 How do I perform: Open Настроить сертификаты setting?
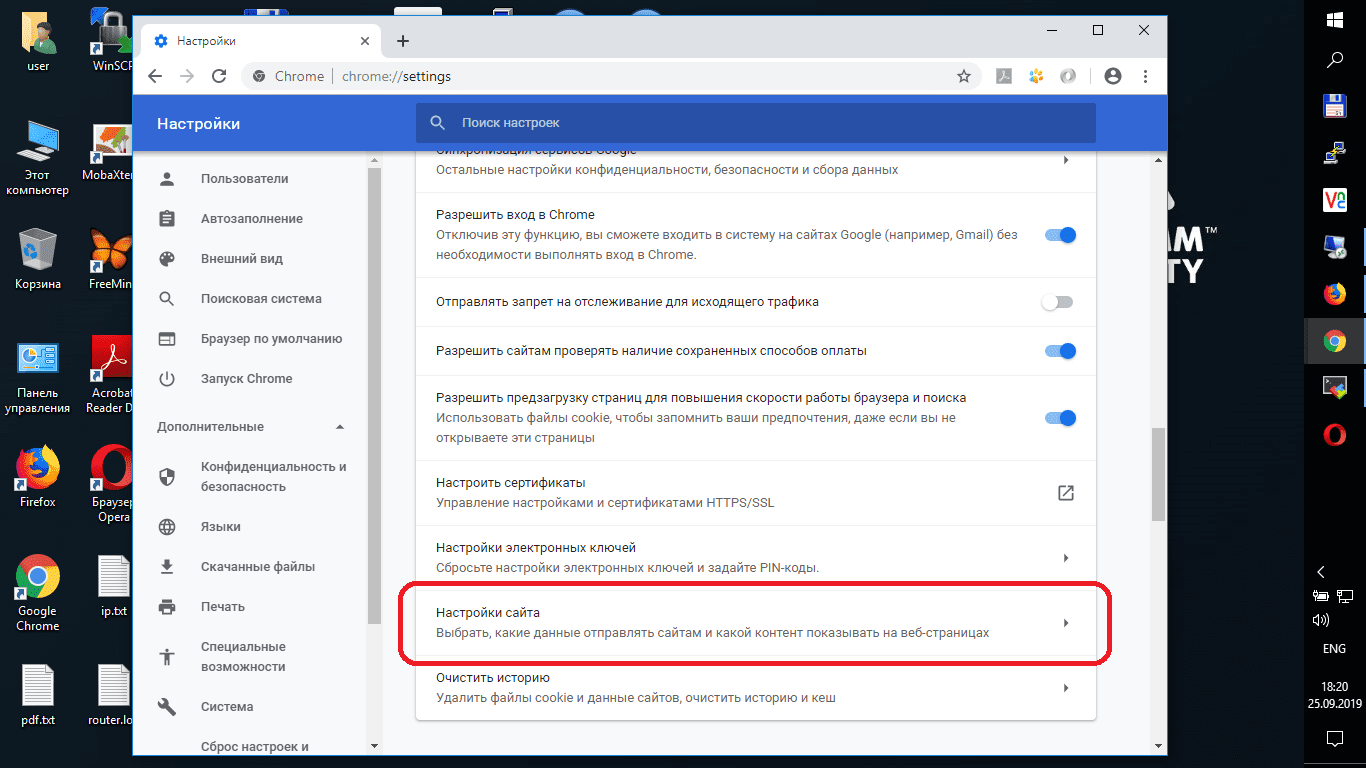(x=756, y=492)
